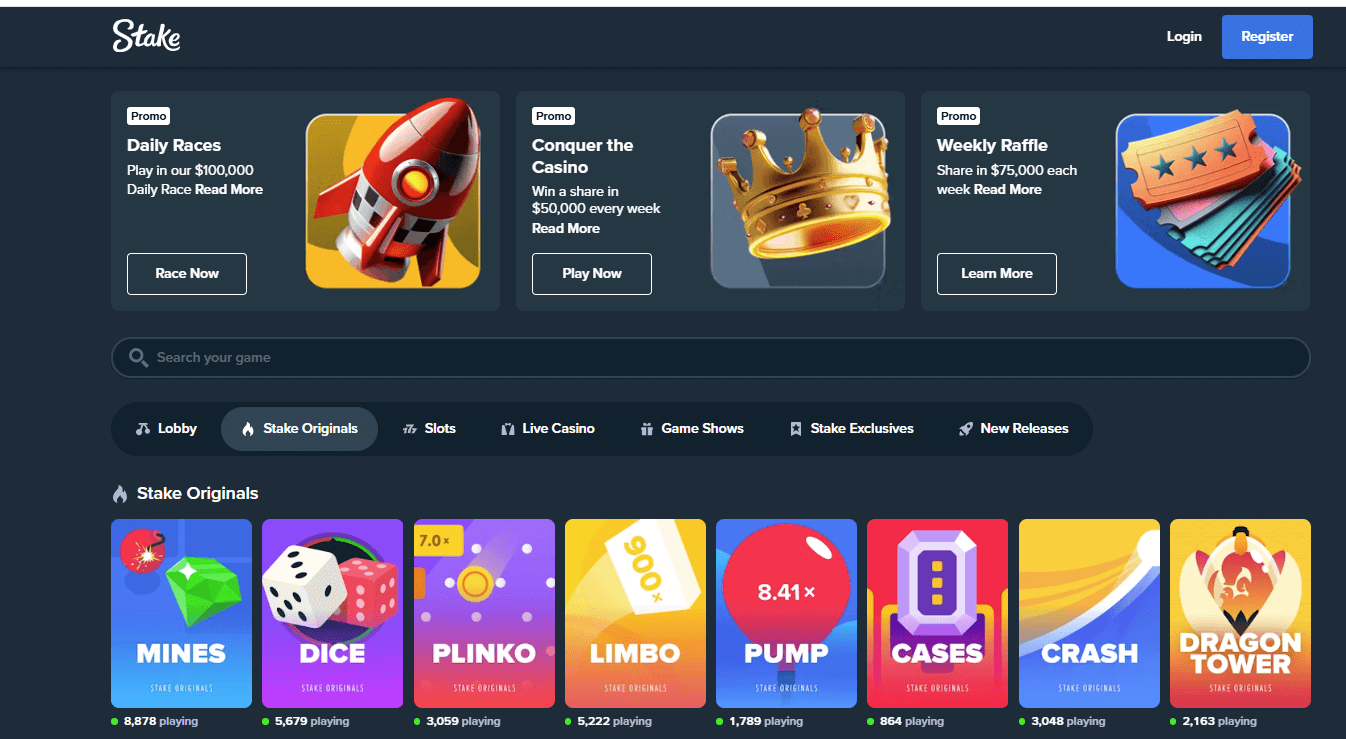This screenshot has width=1346, height=739.
Task: Switch to the Slots tab
Action: tap(429, 429)
